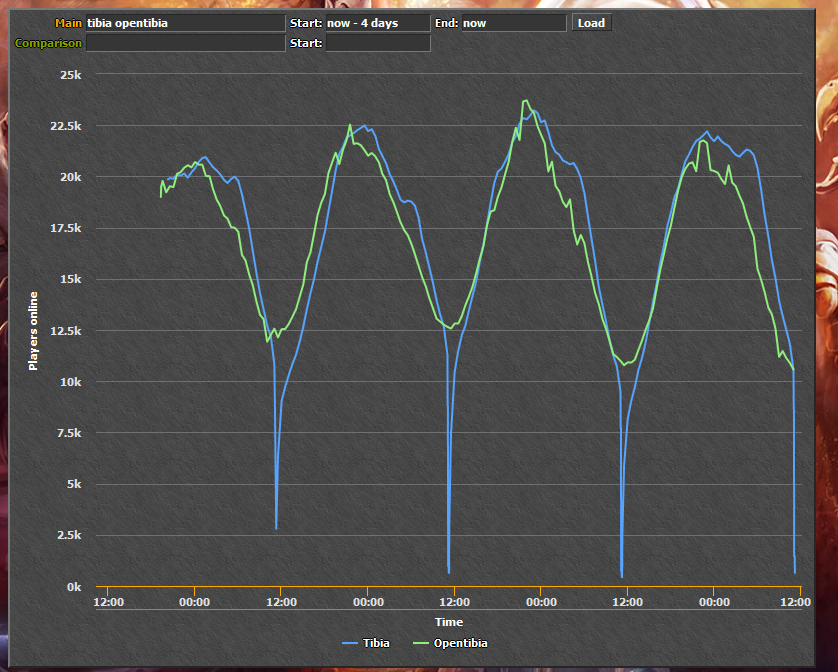
Task: Click the Main label text
Action: (68, 23)
